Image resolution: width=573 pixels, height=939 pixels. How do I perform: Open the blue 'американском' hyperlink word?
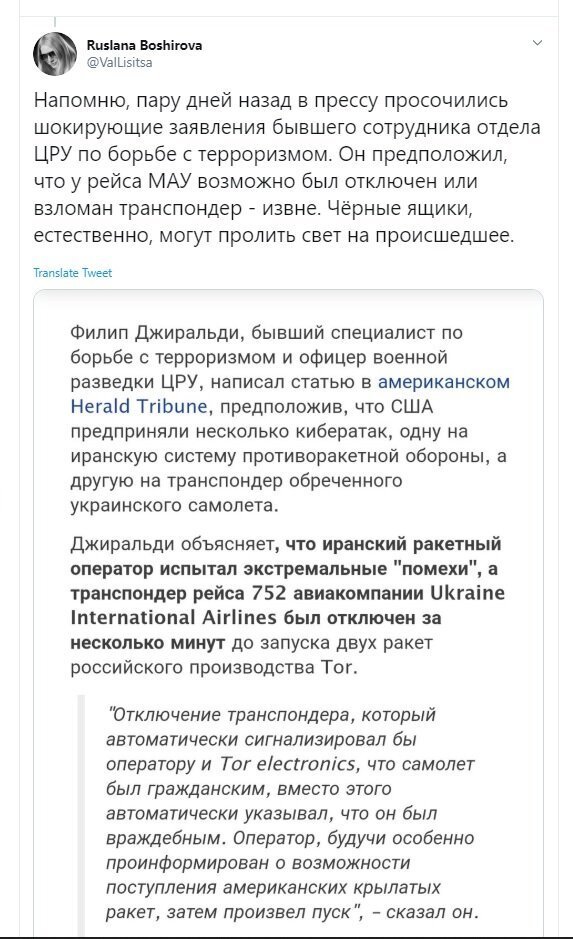(444, 381)
